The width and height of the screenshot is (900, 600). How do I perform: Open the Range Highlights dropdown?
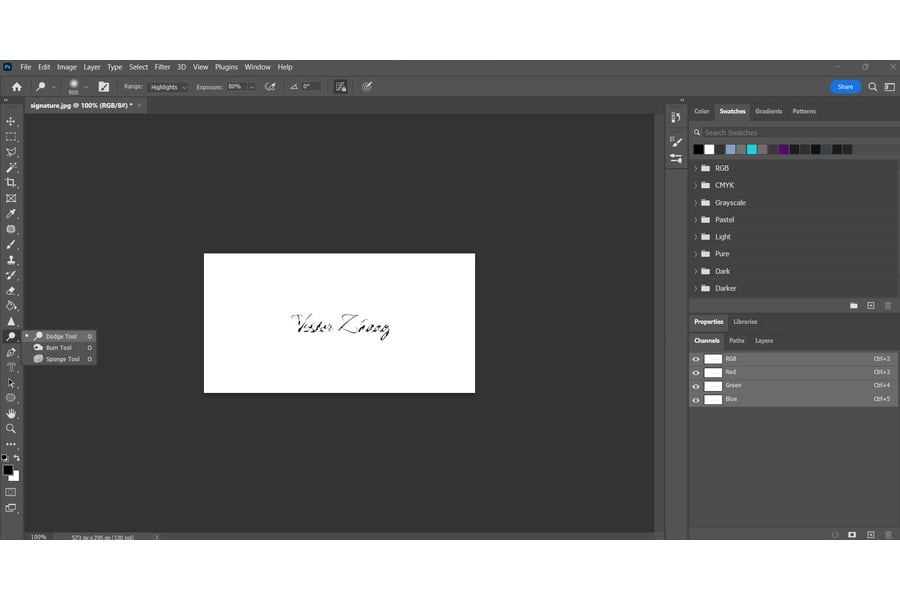[x=168, y=87]
